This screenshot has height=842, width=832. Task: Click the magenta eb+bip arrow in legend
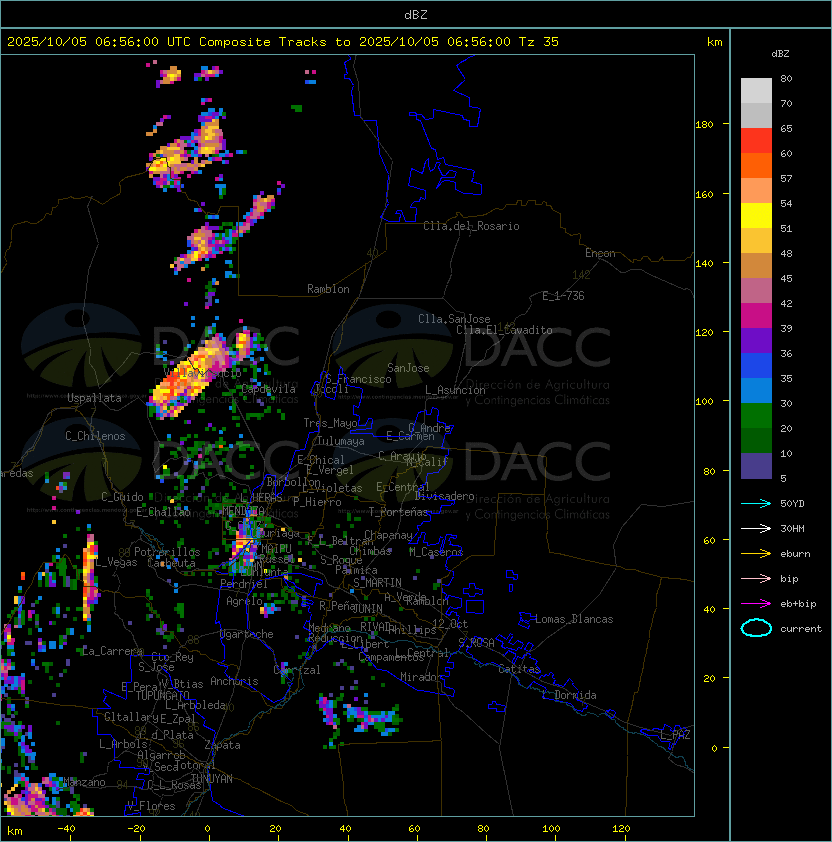click(x=756, y=604)
